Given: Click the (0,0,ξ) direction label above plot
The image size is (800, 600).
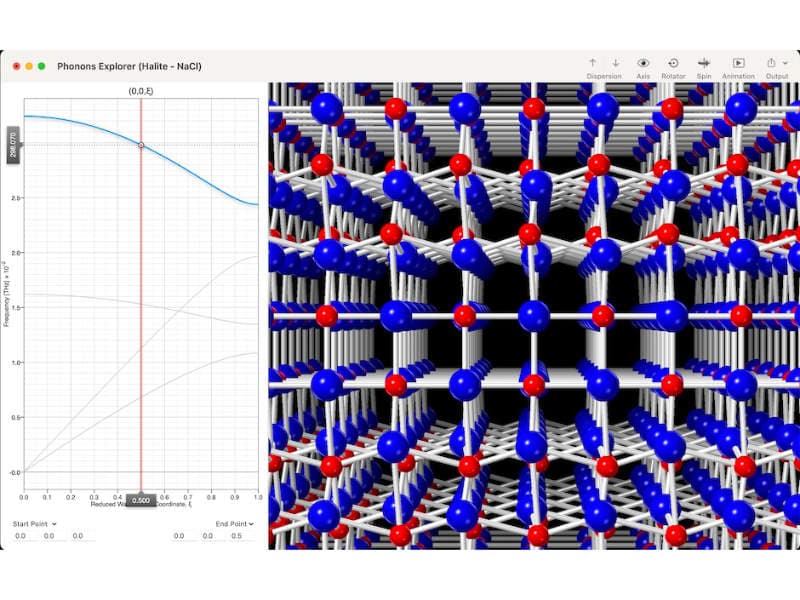Looking at the screenshot, I should pos(141,91).
